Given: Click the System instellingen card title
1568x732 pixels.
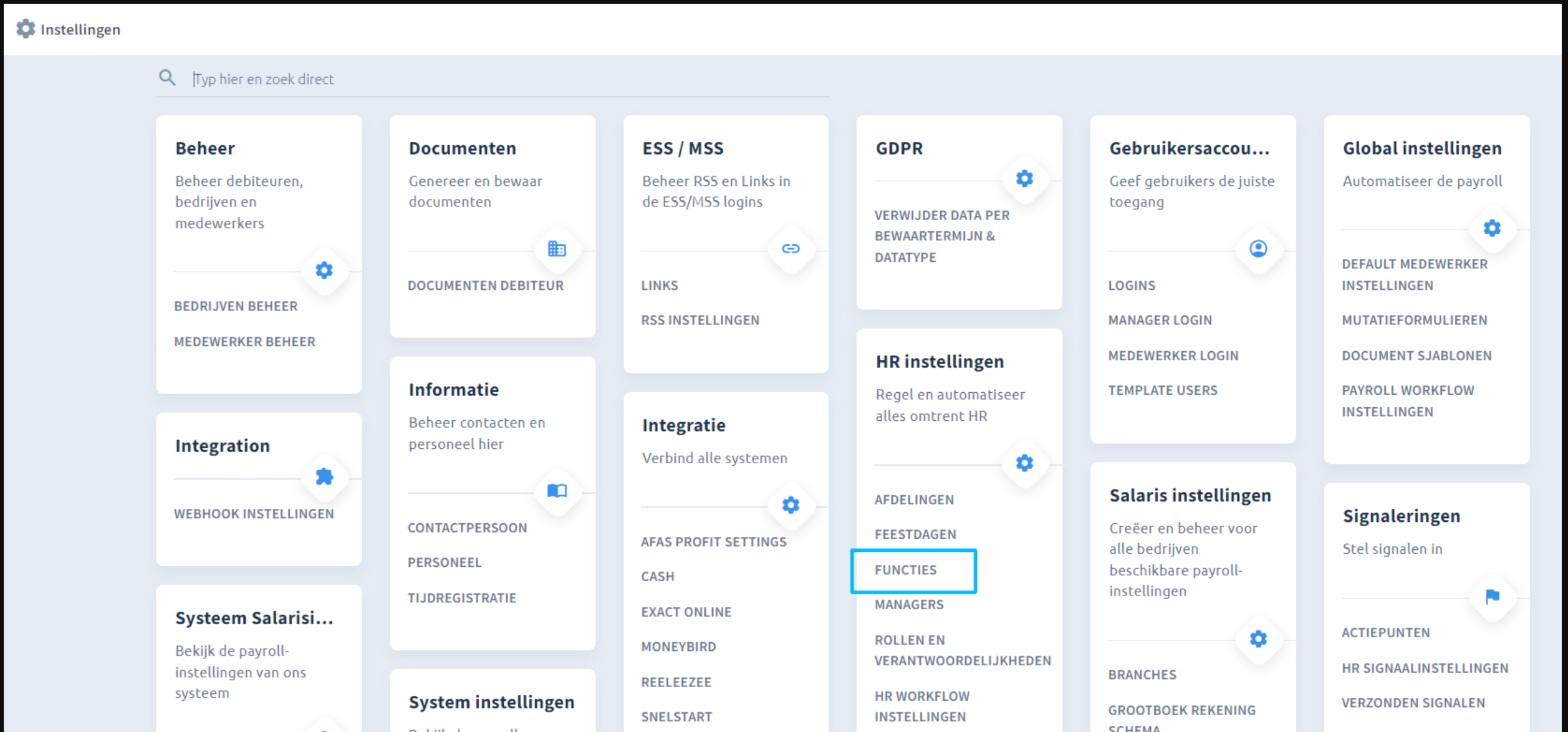Looking at the screenshot, I should 491,702.
